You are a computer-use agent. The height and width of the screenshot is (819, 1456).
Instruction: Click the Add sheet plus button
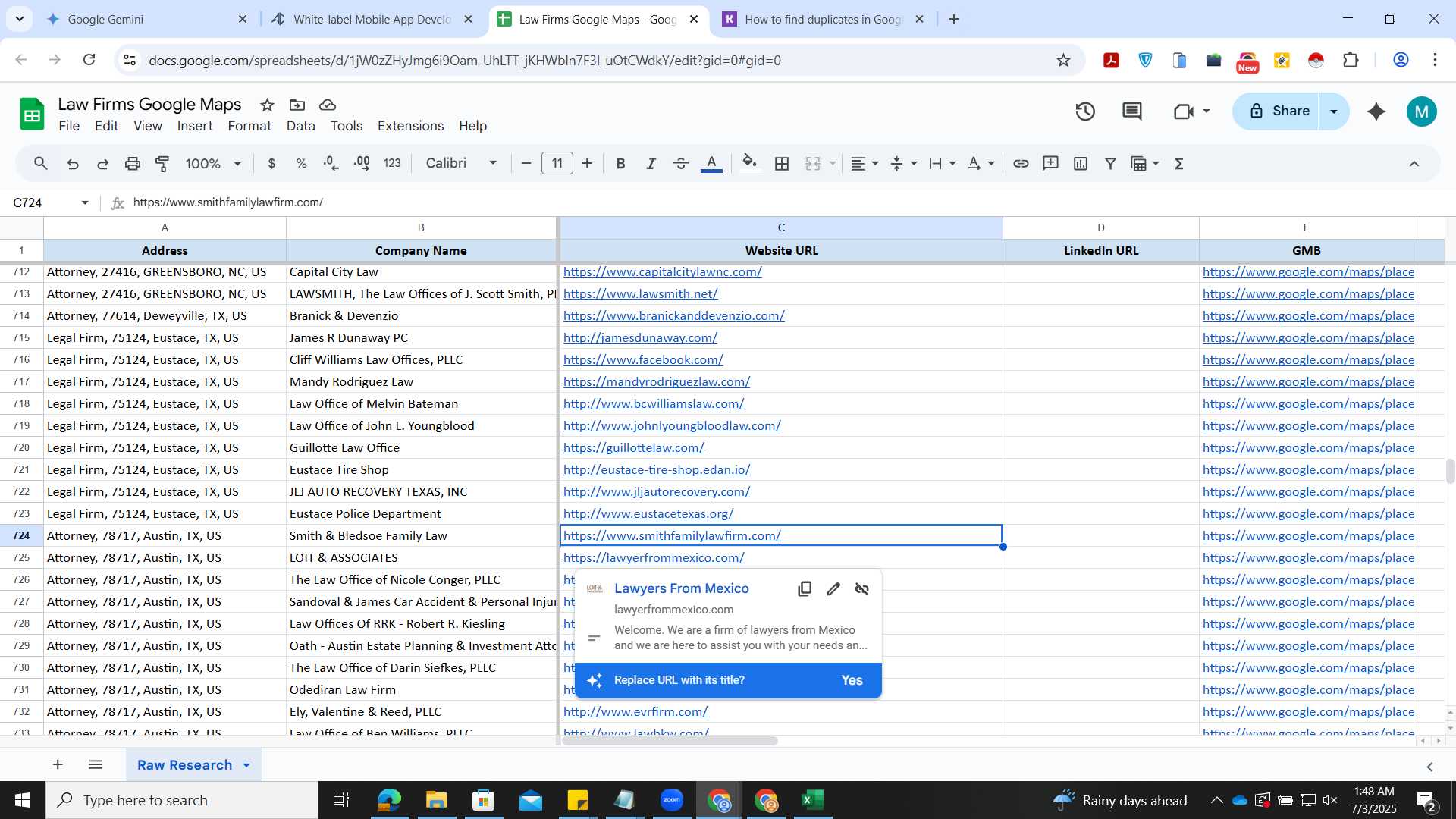click(58, 764)
